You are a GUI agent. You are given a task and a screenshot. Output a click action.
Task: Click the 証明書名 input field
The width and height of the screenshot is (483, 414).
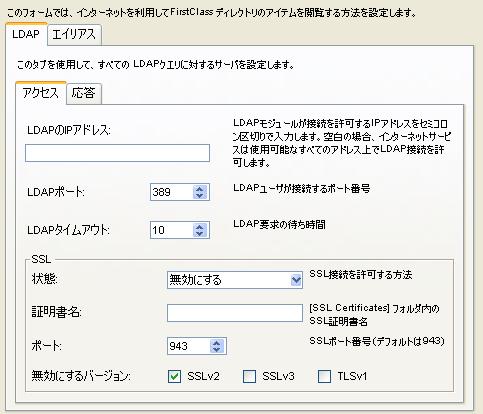point(235,313)
